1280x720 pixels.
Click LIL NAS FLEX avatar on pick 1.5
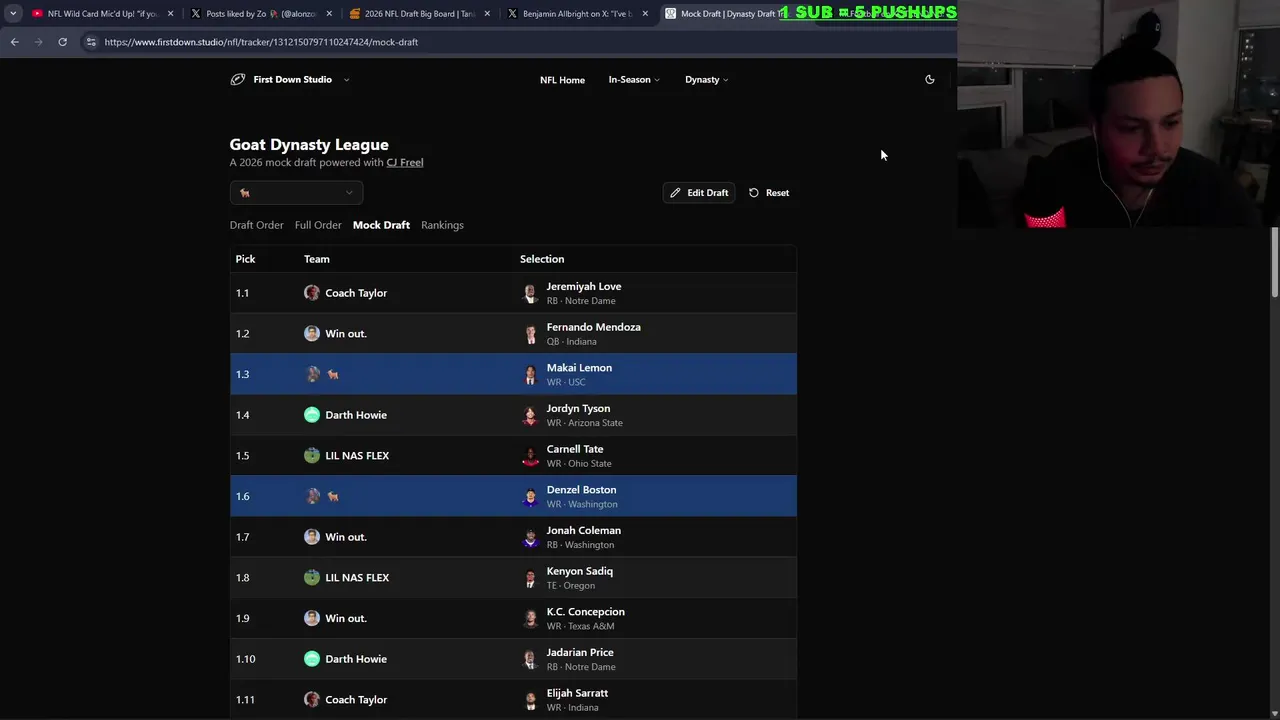pos(312,456)
